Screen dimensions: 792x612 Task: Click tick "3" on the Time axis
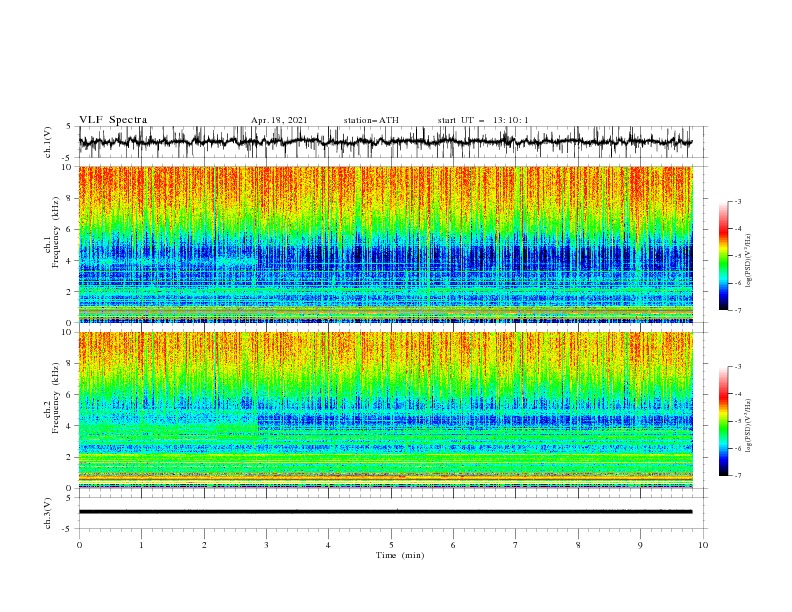pyautogui.click(x=266, y=545)
